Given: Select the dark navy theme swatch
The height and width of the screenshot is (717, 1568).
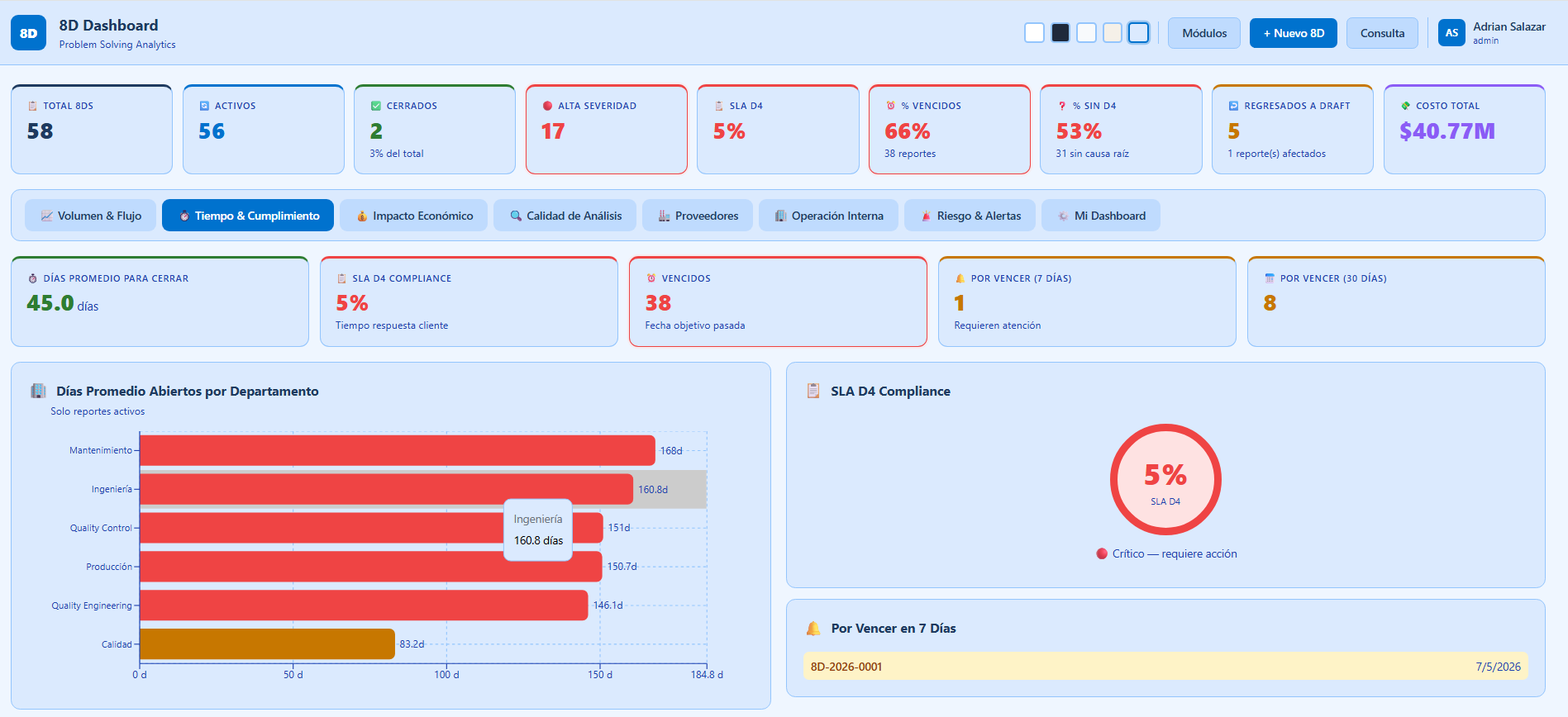Looking at the screenshot, I should 1060,32.
